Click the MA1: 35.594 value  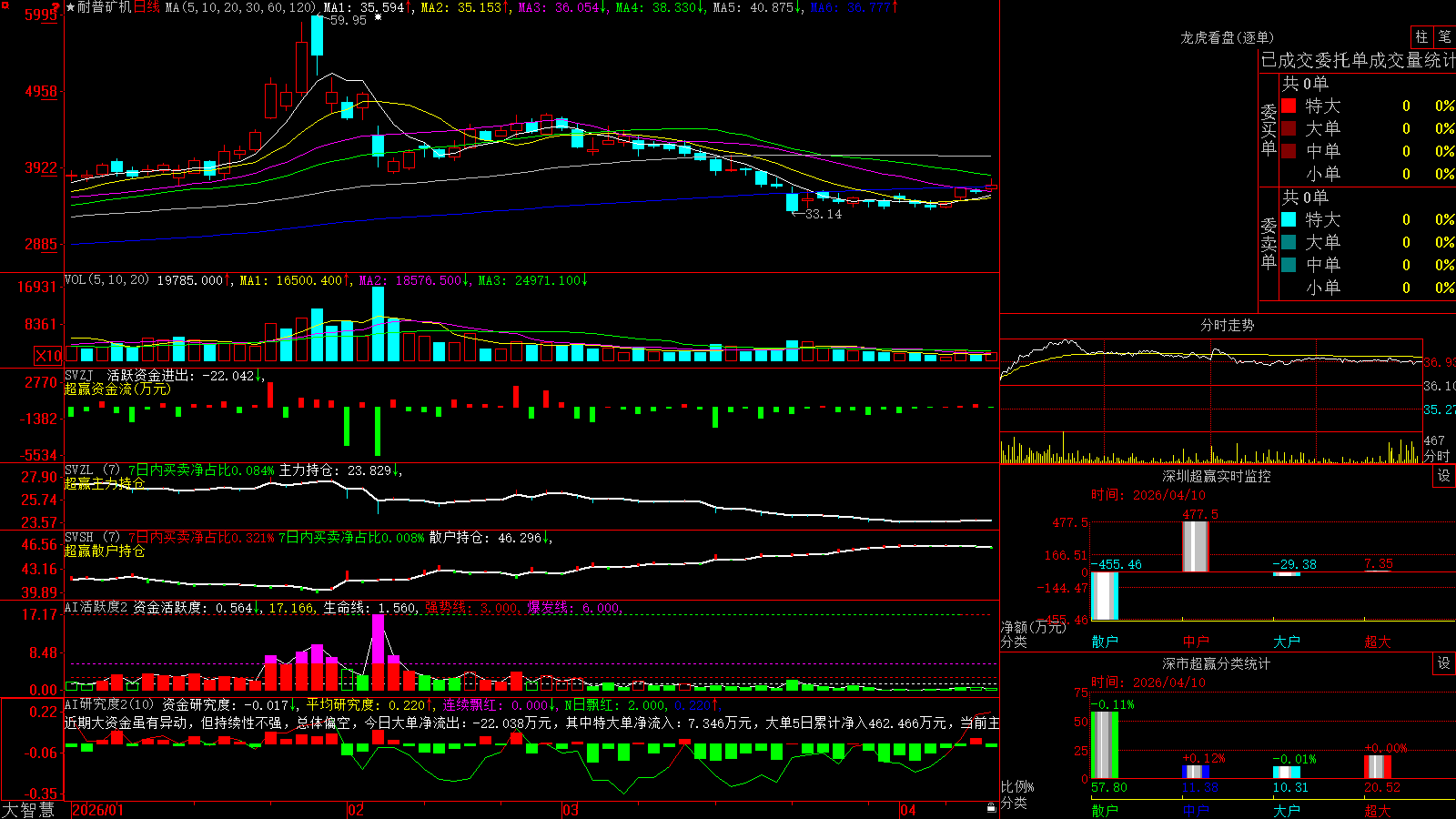(x=364, y=7)
